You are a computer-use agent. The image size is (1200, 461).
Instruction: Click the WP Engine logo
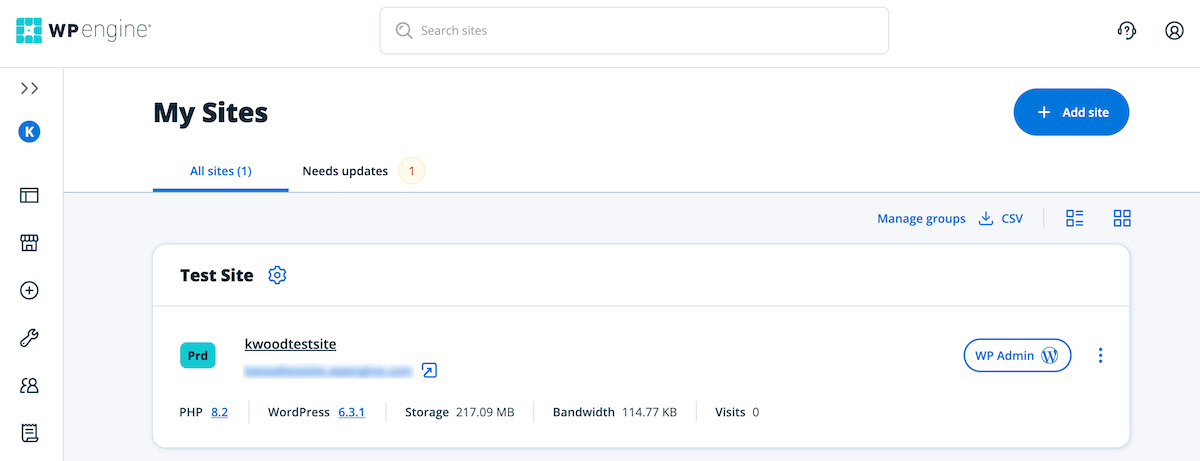pyautogui.click(x=84, y=31)
